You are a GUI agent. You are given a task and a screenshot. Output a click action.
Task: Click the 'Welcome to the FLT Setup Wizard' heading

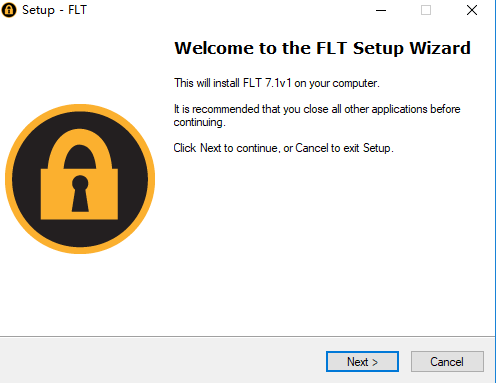[322, 48]
